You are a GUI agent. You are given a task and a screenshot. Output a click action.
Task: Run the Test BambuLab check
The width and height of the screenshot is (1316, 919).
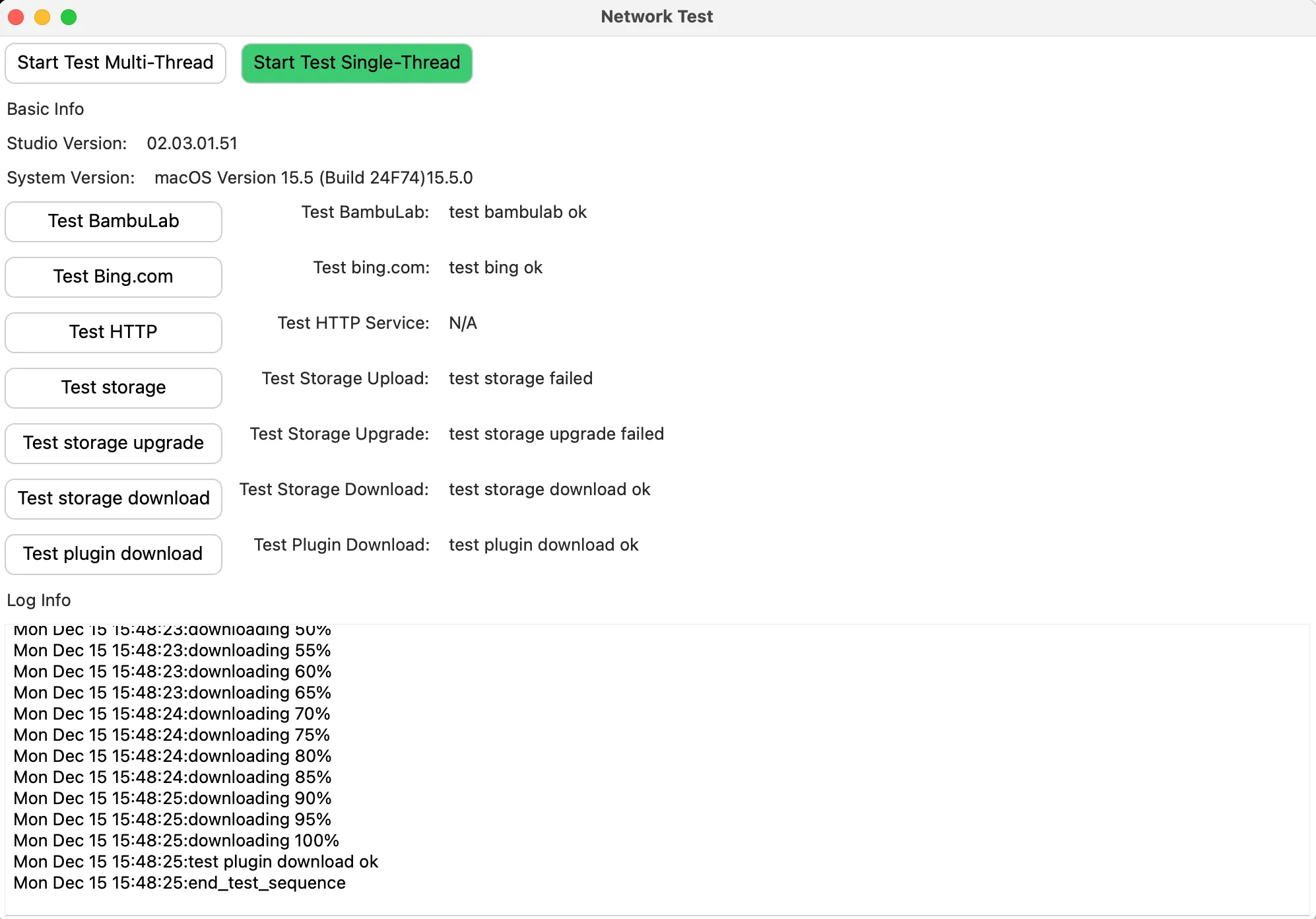(114, 221)
